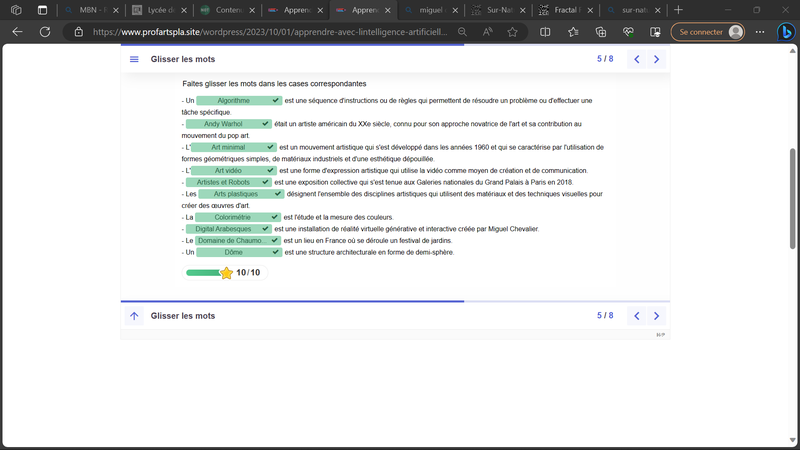
Task: Go to previous slide in top header
Action: (637, 59)
